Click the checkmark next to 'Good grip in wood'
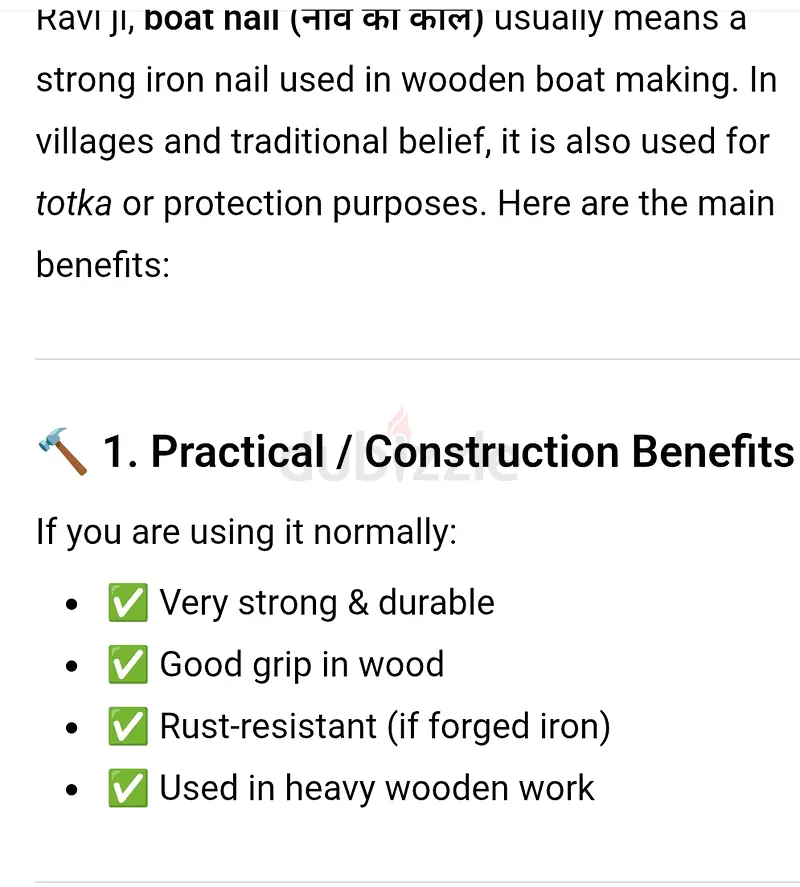Screen dimensions: 800x887 (127, 665)
